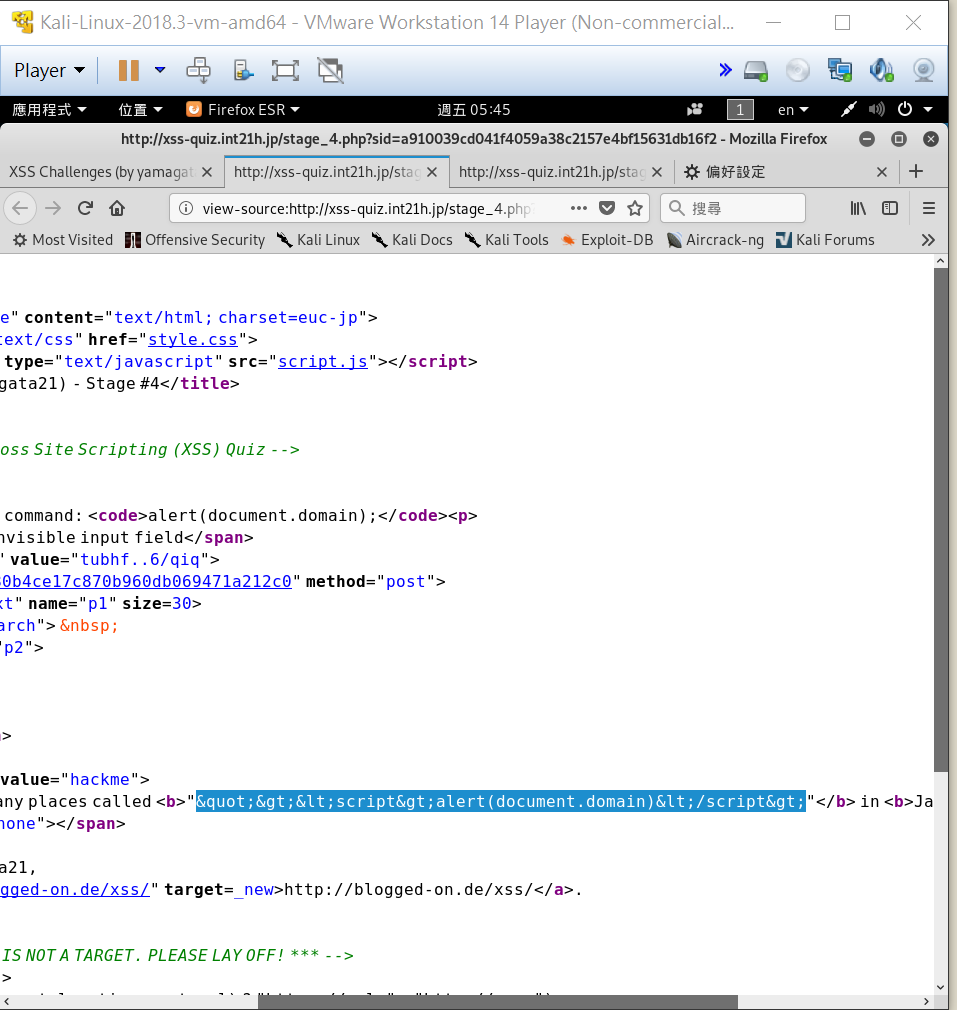Open Kali Linux bookmark

[x=318, y=240]
